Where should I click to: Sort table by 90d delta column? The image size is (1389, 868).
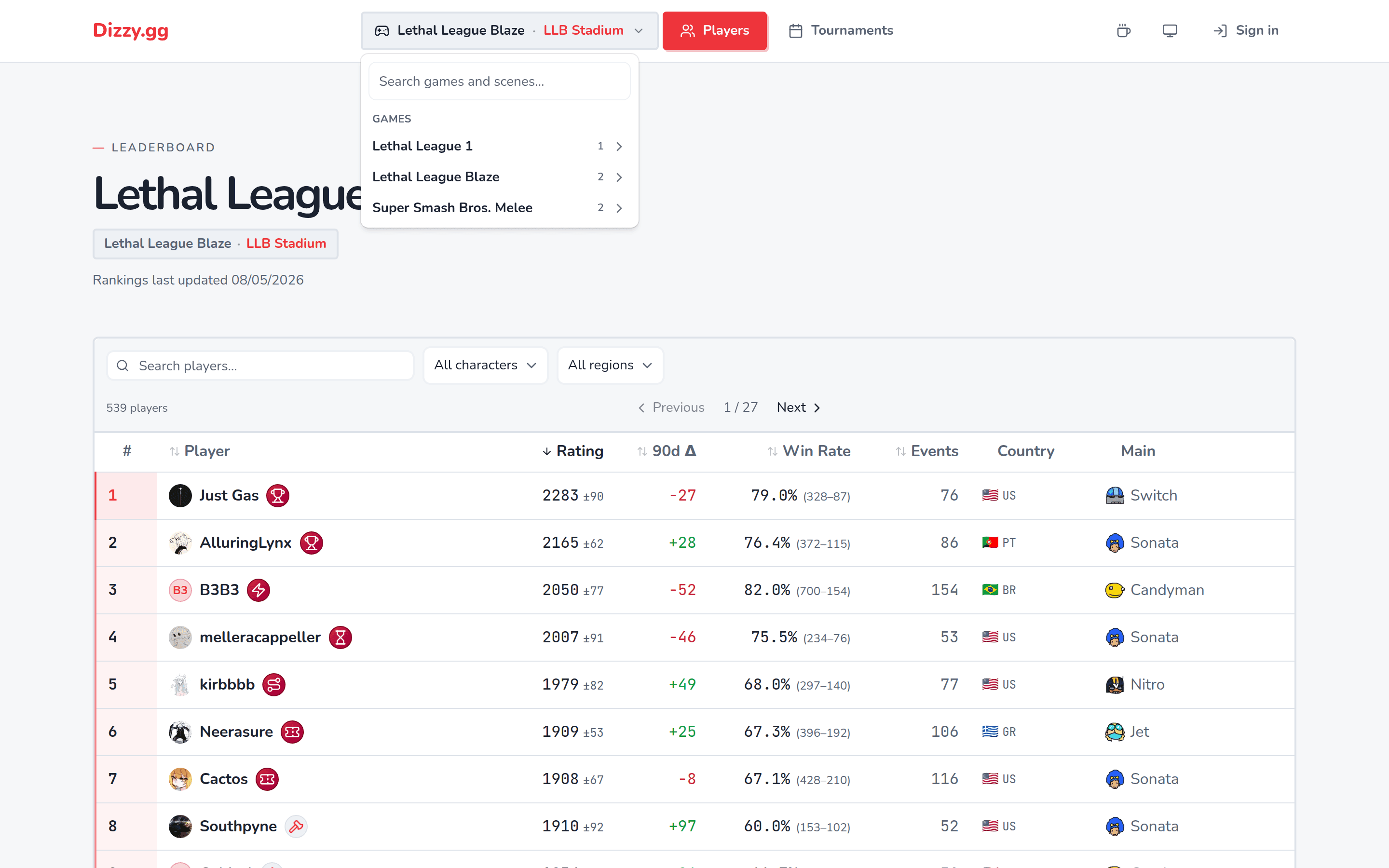(x=667, y=451)
